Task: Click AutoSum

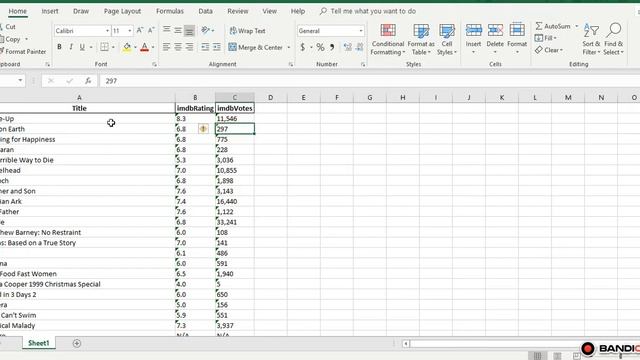Action: coord(553,26)
